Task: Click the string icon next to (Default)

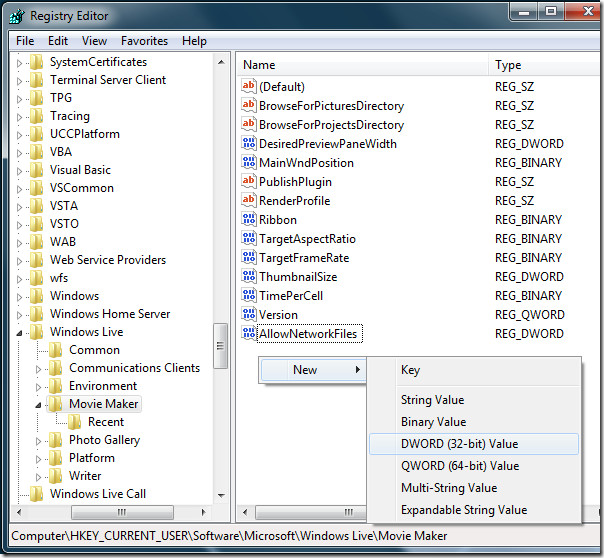Action: [249, 86]
